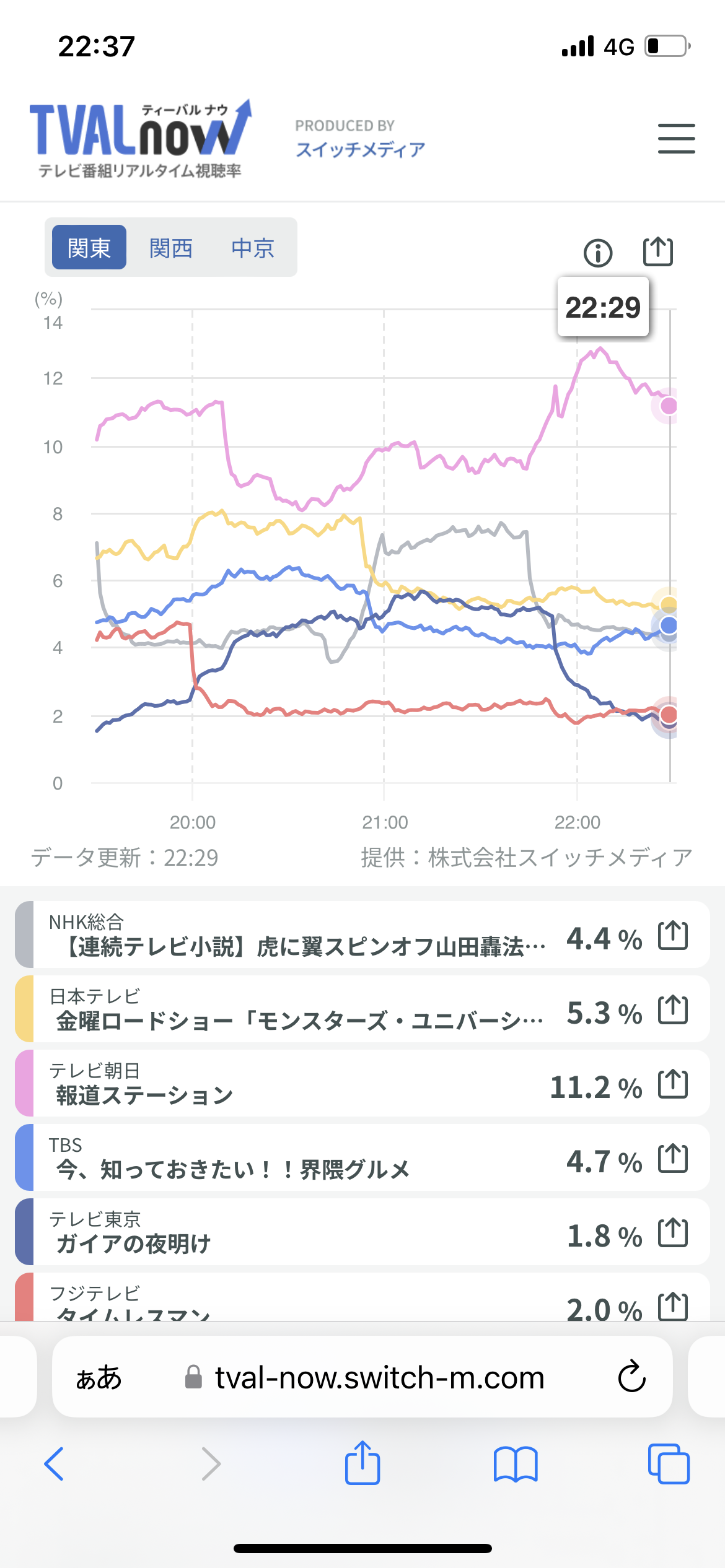Open the hamburger menu
The width and height of the screenshot is (725, 1568).
(676, 138)
